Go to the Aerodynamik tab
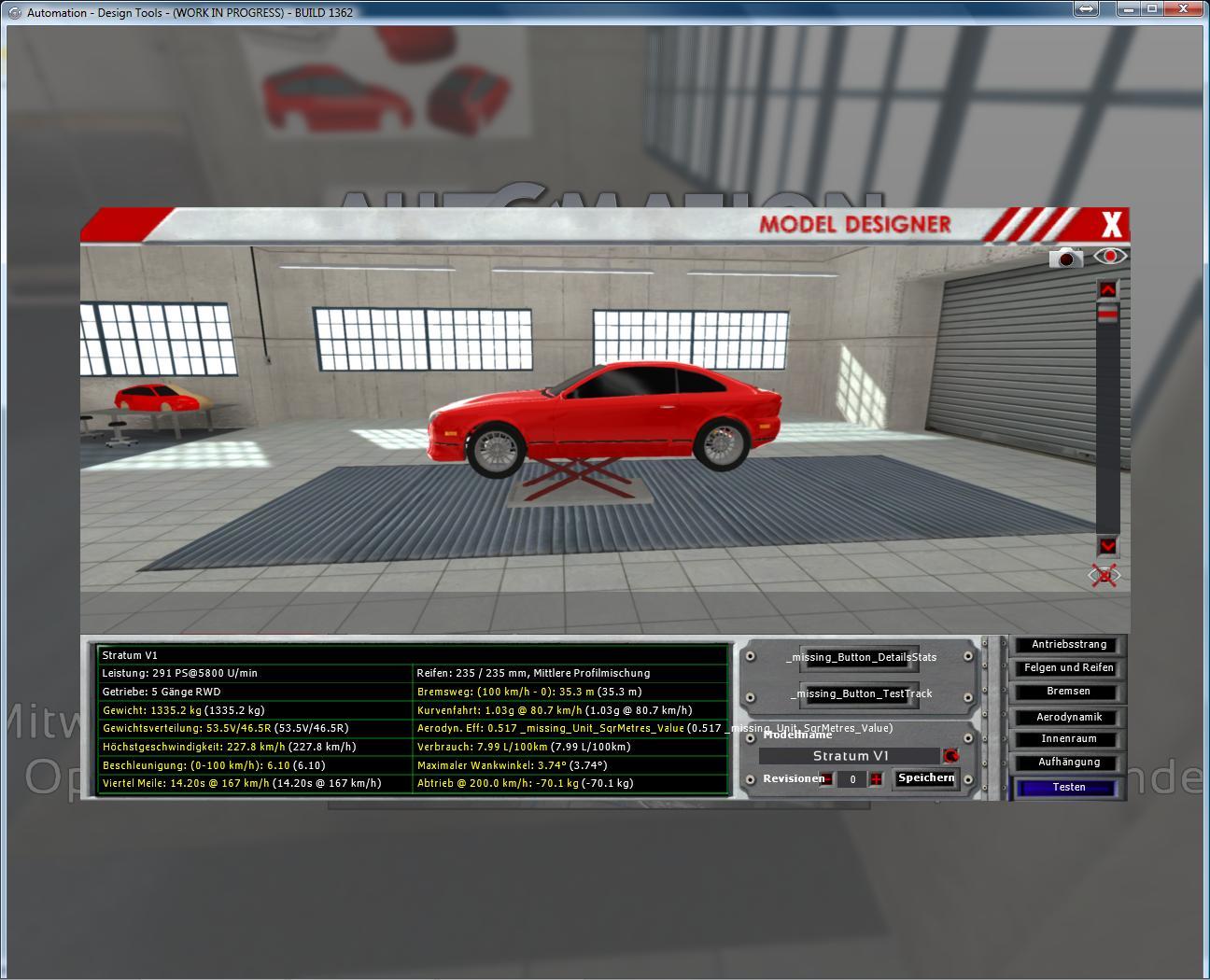Viewport: 1210px width, 980px height. click(x=1068, y=717)
